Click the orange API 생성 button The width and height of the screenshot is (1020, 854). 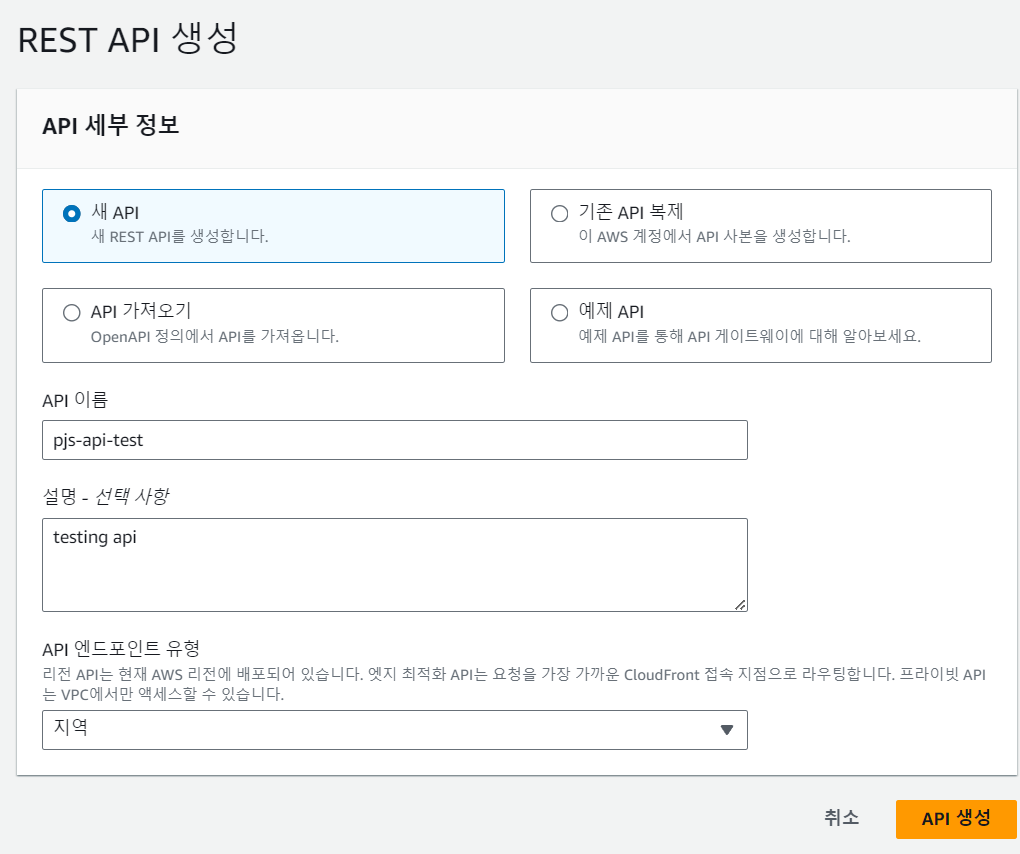[x=956, y=819]
